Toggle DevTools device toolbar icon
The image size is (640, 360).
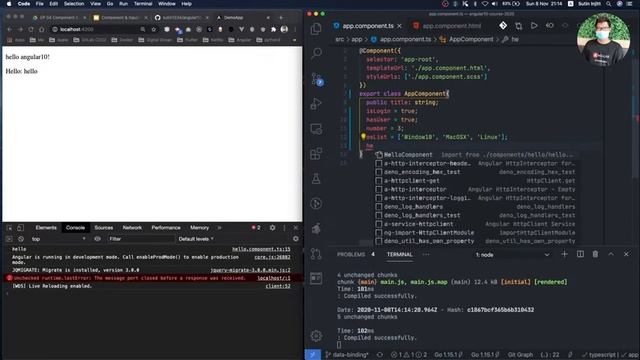[20, 228]
